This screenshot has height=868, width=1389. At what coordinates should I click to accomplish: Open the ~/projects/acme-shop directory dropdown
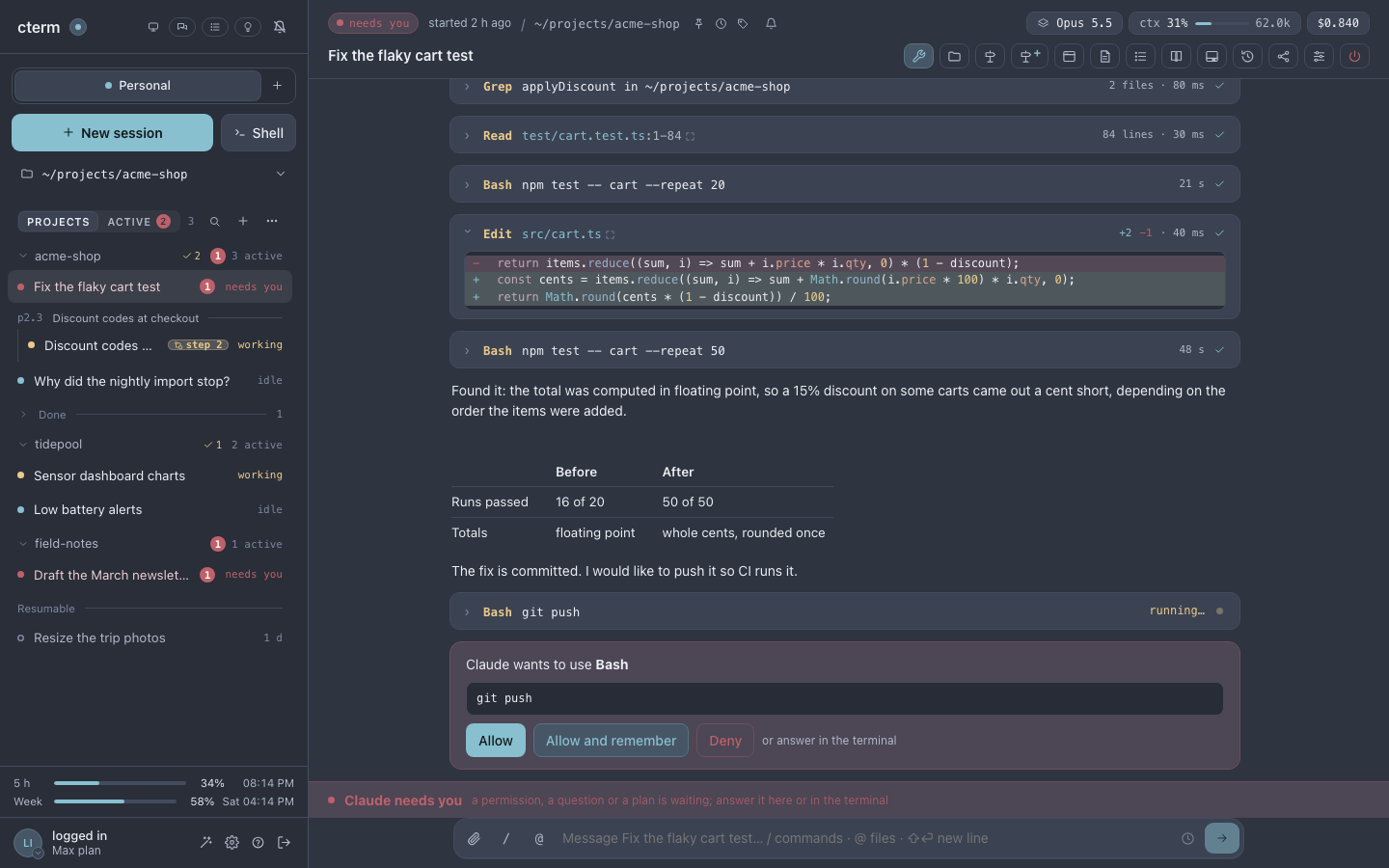click(153, 175)
